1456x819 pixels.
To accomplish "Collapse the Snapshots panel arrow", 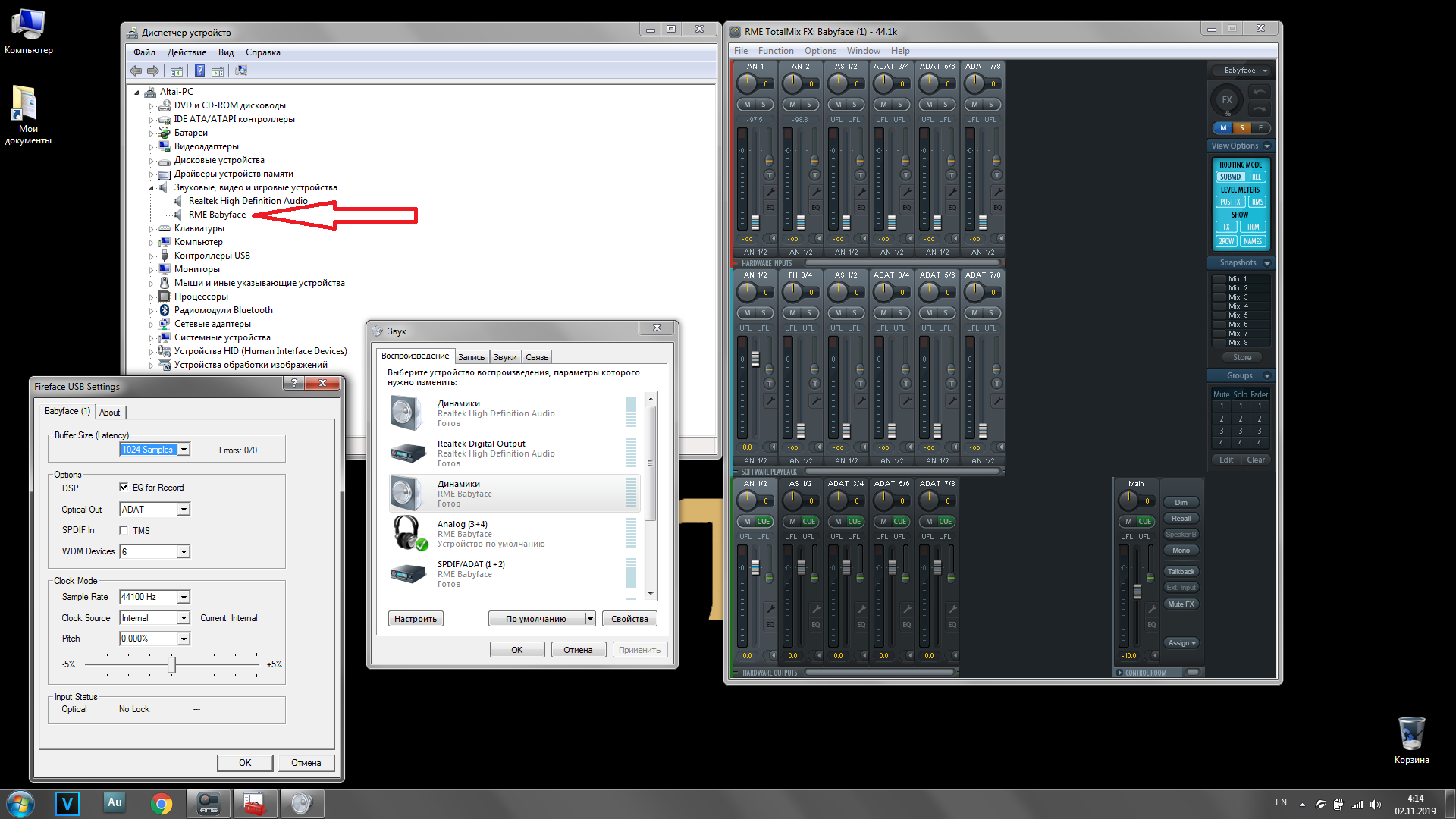I will coord(1266,263).
